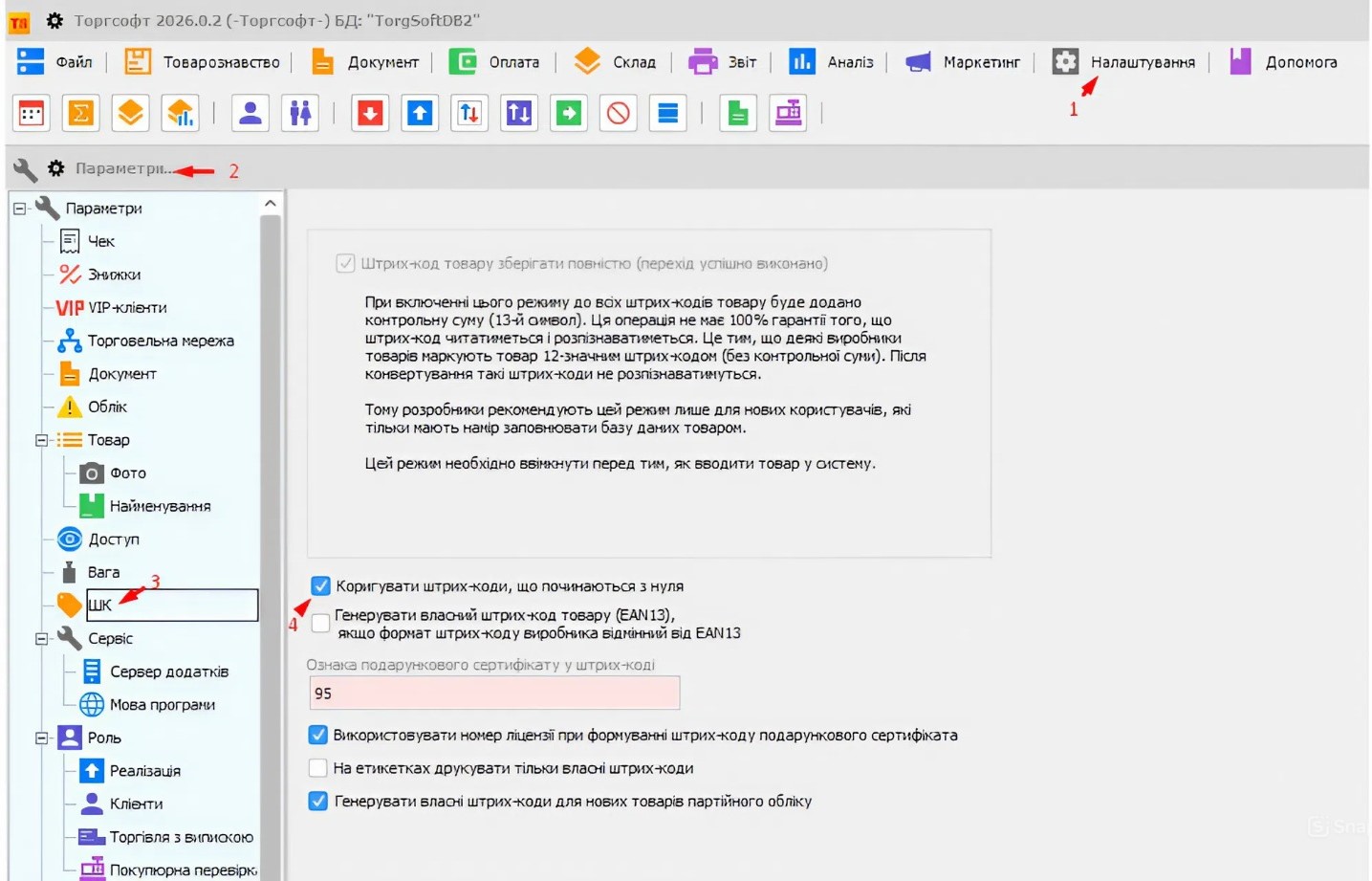The image size is (1372, 881).
Task: Disable використовувати номер ліцензії для сертифіката
Action: click(x=317, y=735)
